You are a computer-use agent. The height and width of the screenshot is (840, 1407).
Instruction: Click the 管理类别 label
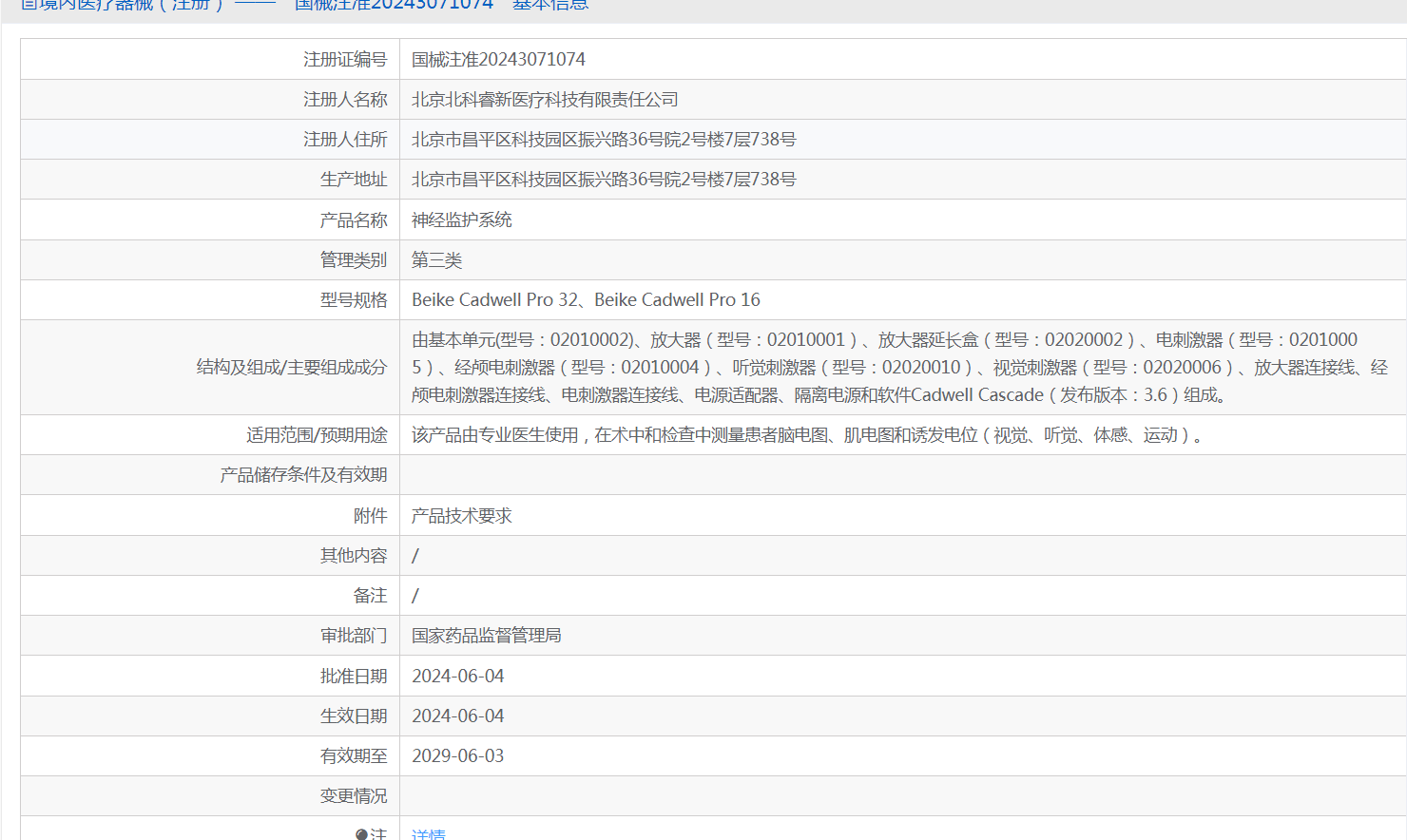[x=354, y=259]
